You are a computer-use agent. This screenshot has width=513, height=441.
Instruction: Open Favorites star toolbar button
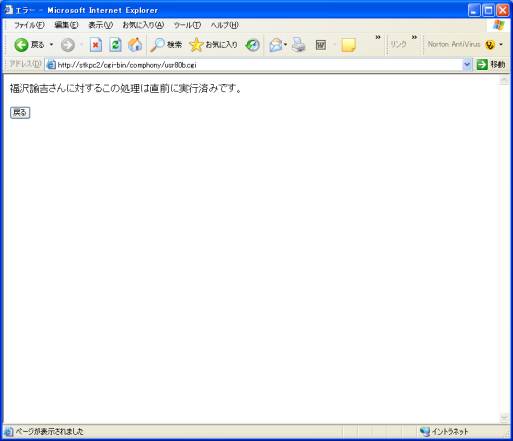coord(213,45)
